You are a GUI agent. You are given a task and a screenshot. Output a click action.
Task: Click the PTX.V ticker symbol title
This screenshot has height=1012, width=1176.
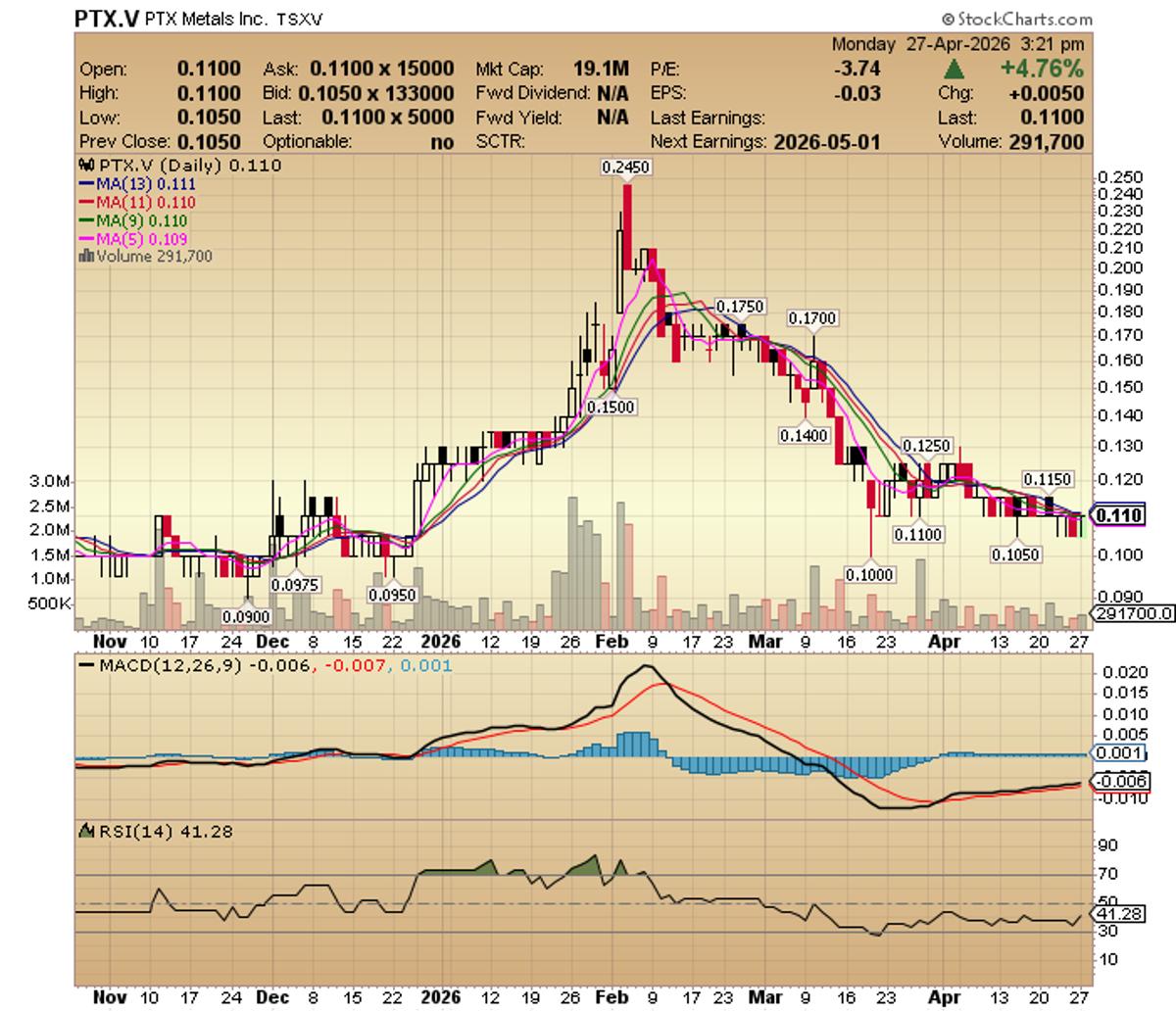click(x=106, y=18)
